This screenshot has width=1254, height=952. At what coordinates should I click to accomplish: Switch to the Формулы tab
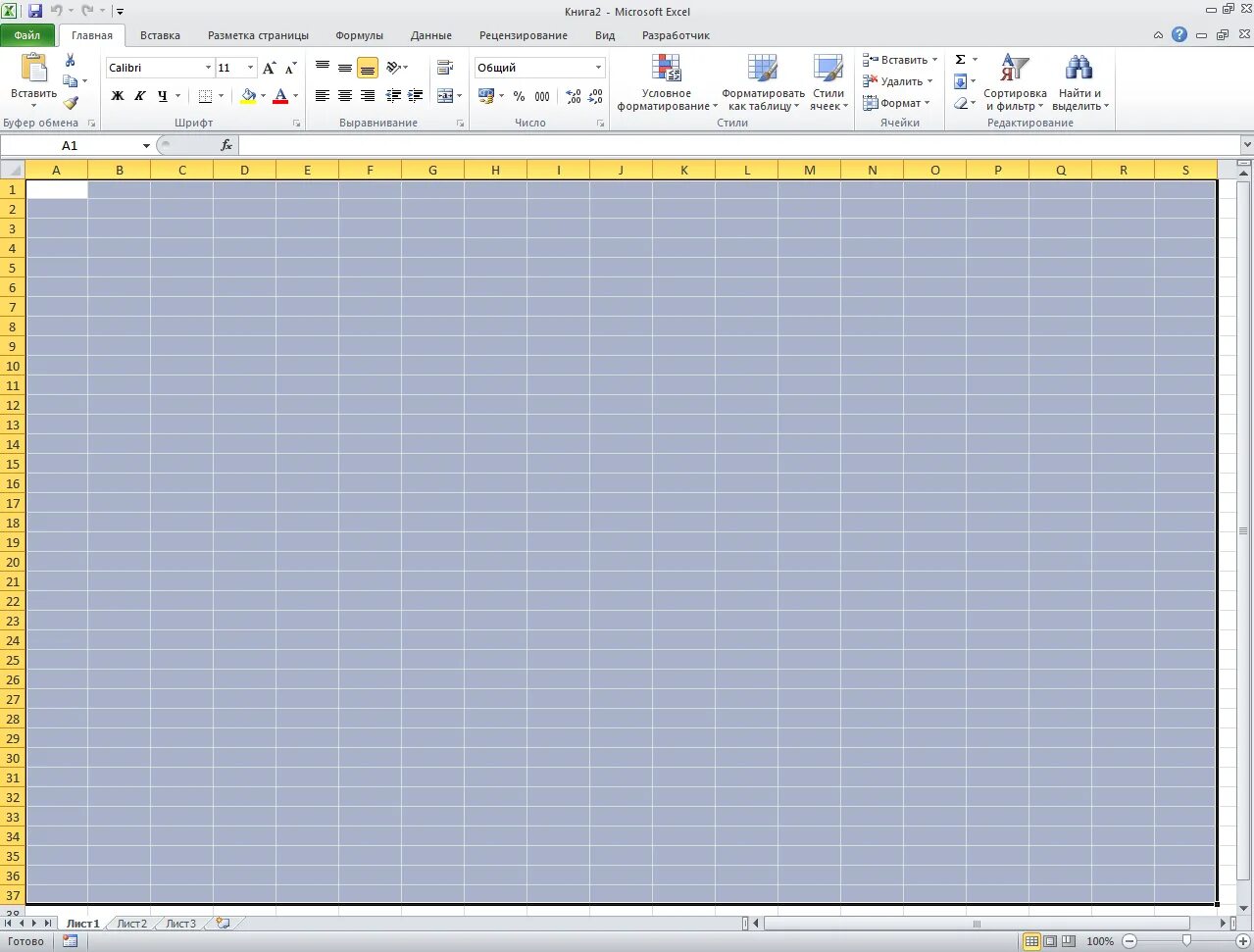click(x=359, y=35)
